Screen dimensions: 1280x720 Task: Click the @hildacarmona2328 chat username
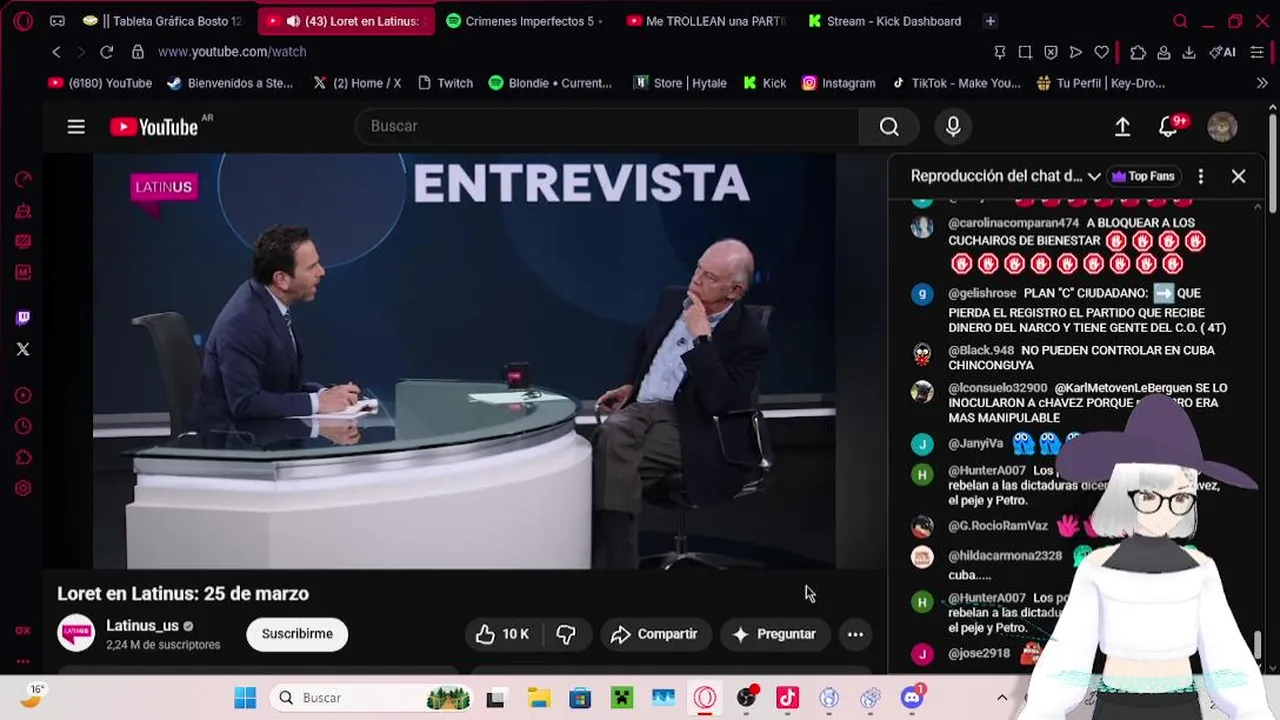1005,556
